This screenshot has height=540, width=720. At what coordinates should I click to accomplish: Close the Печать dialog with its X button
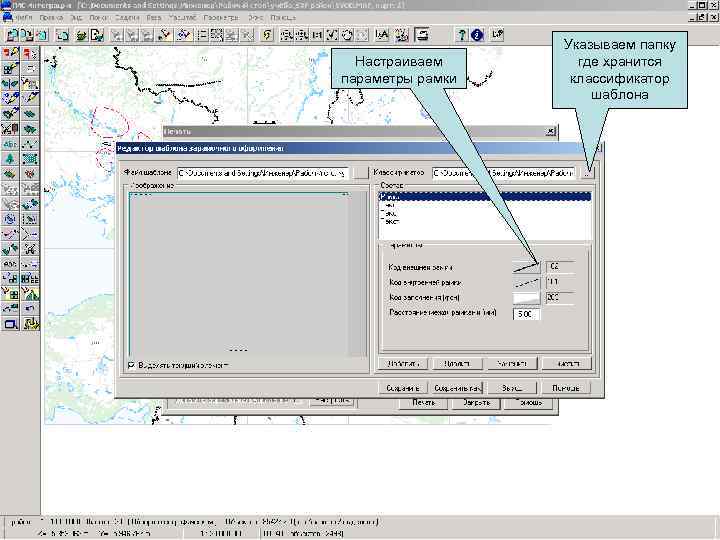point(551,132)
